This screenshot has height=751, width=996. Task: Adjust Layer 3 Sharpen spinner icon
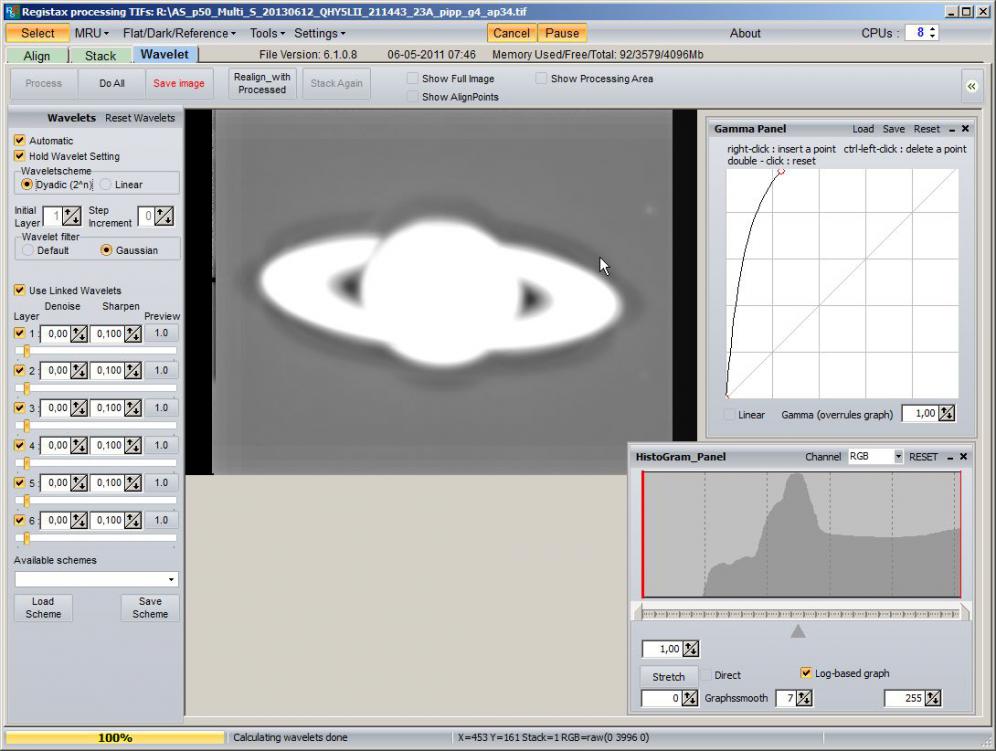(x=133, y=408)
